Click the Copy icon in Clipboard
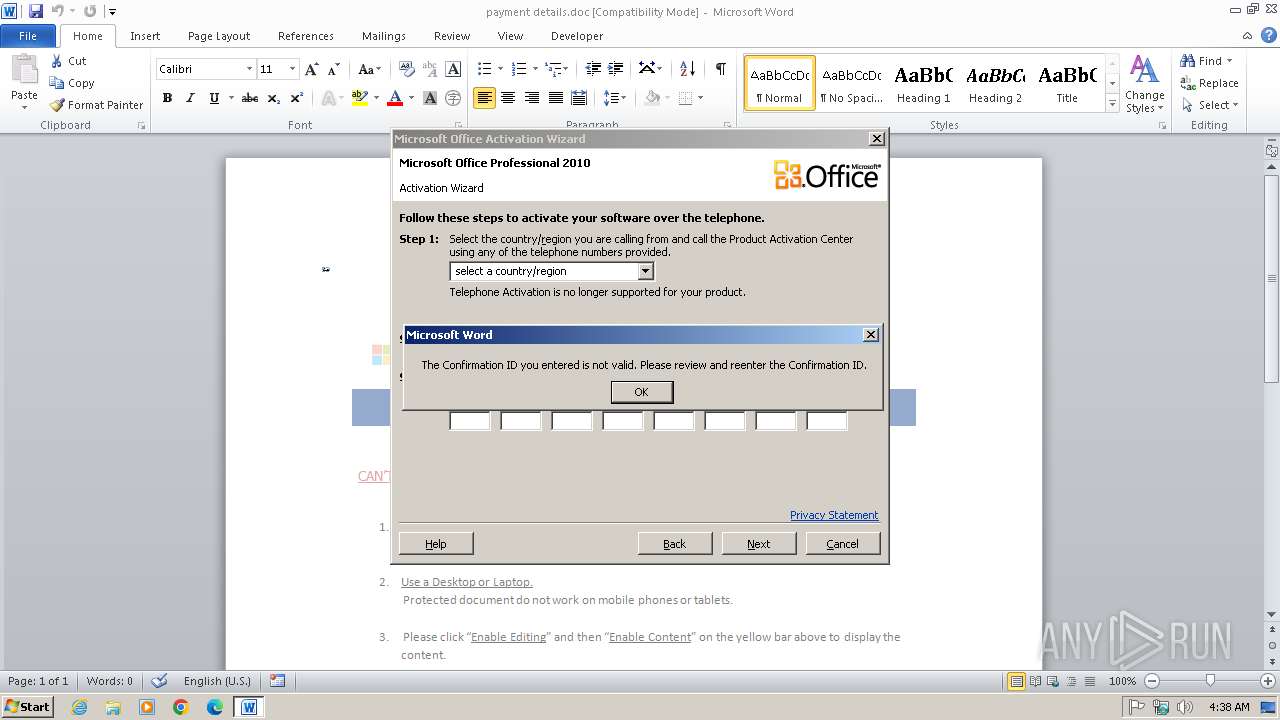 57,83
